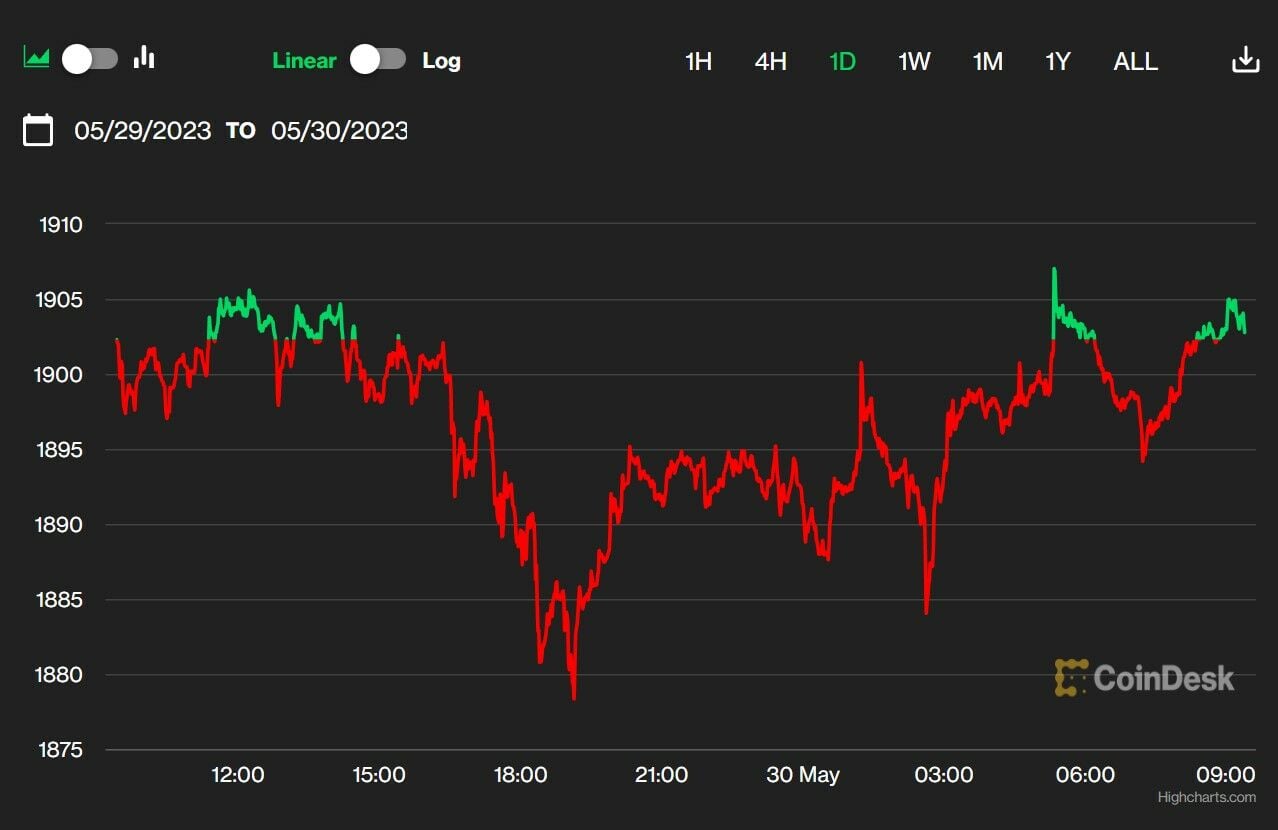Click the 1910 y-axis label
This screenshot has width=1278, height=830.
pos(61,225)
